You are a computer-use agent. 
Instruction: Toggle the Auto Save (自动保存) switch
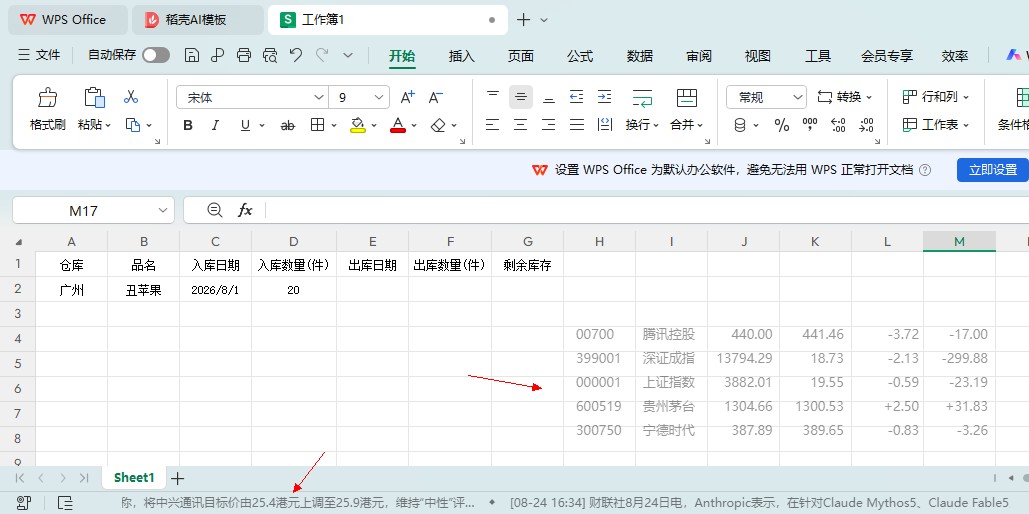pyautogui.click(x=156, y=55)
